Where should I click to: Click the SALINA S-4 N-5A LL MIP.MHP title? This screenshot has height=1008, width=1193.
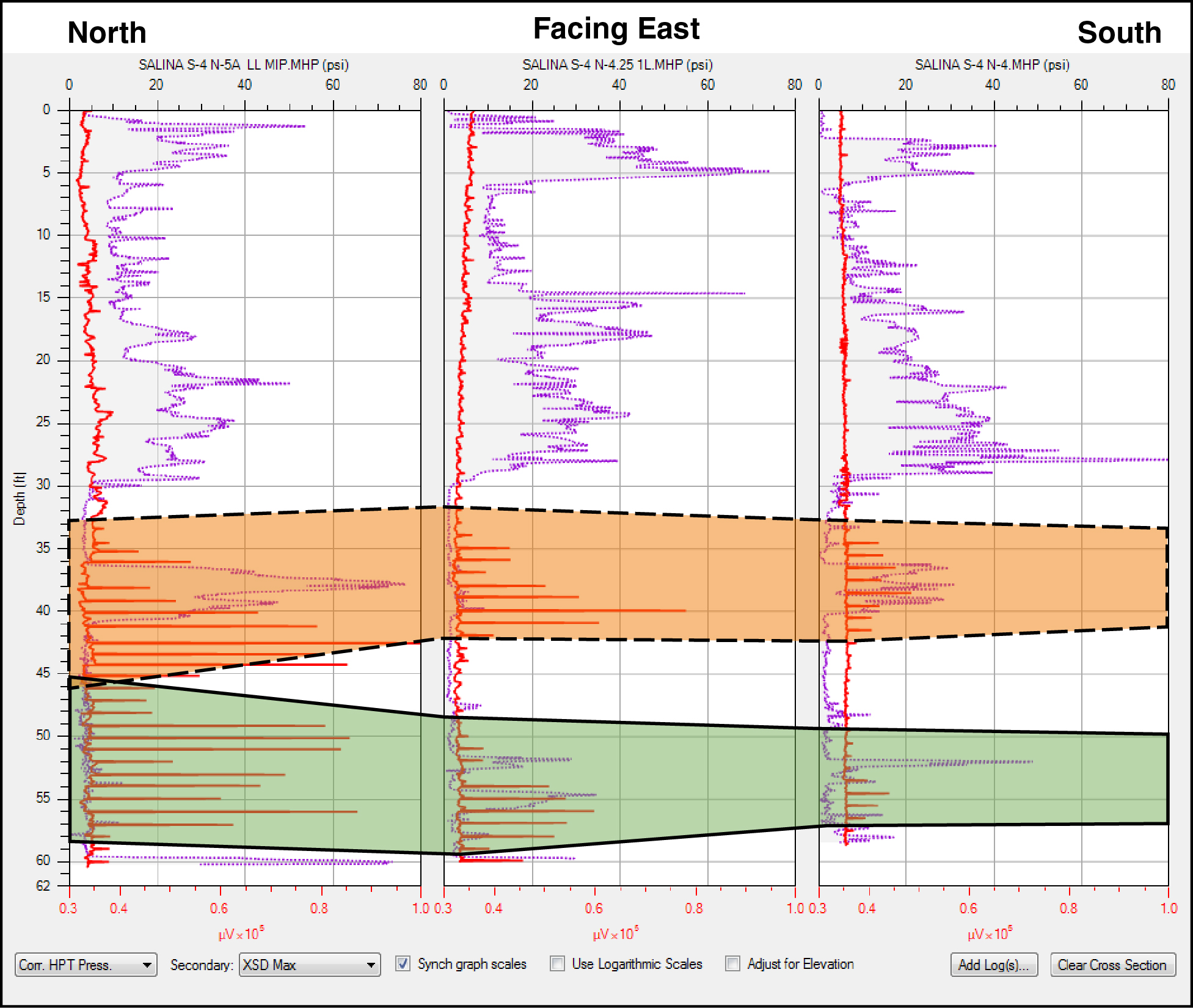(243, 65)
